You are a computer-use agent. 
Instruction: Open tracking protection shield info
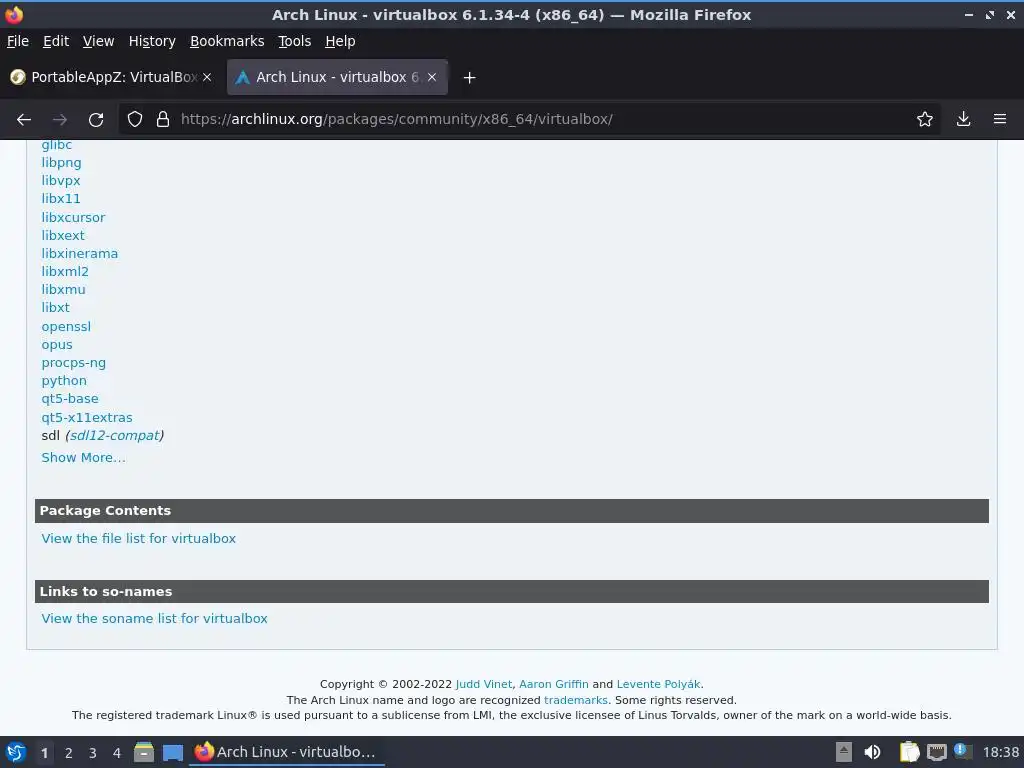coord(135,120)
